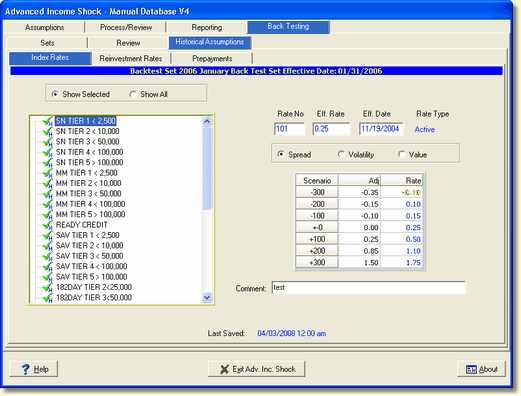Select list row SN TIER 1 < 2,500
Screen dimensions: 521x396
pos(86,121)
